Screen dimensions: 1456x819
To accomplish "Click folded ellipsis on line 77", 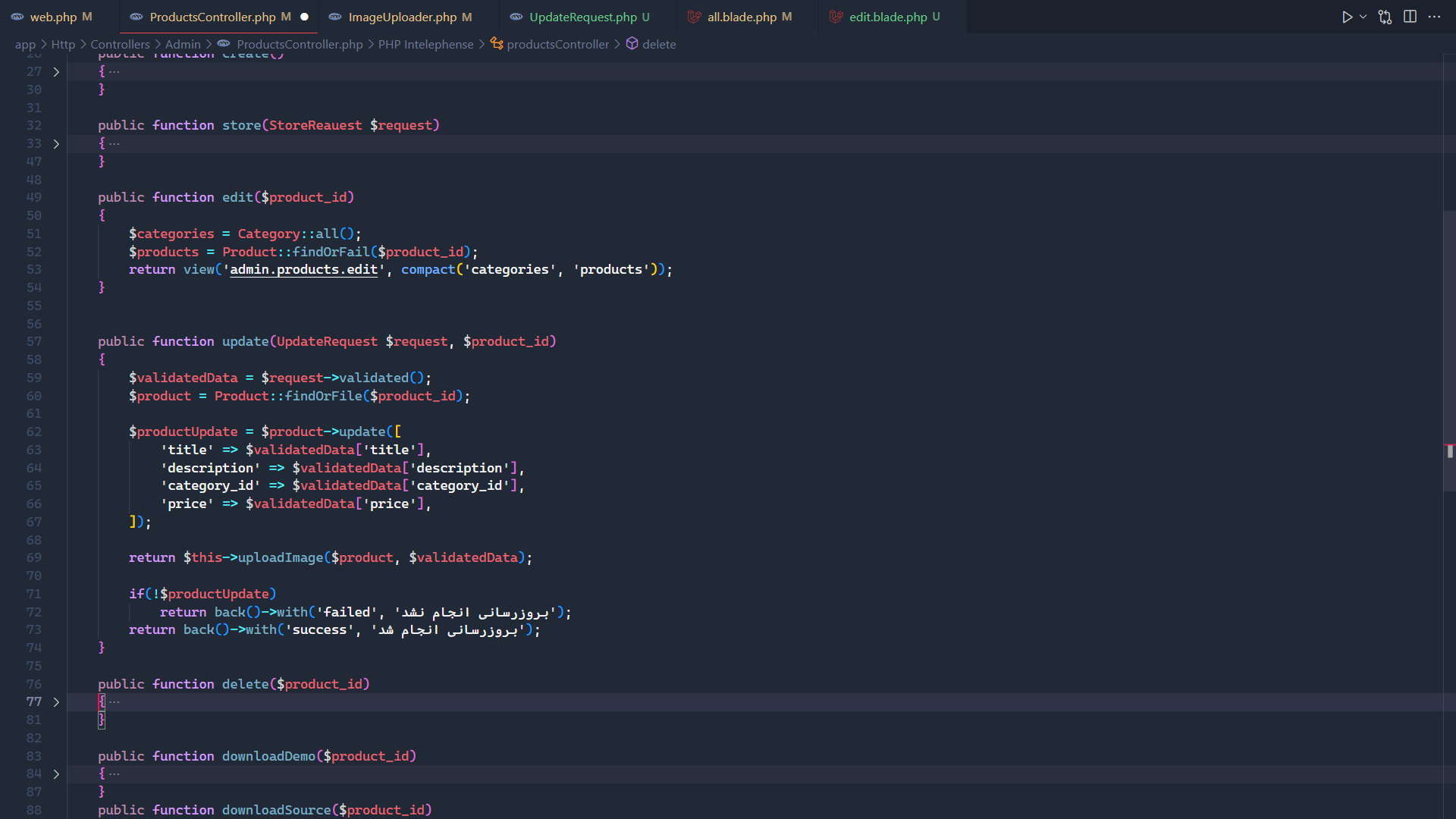I will (x=115, y=702).
